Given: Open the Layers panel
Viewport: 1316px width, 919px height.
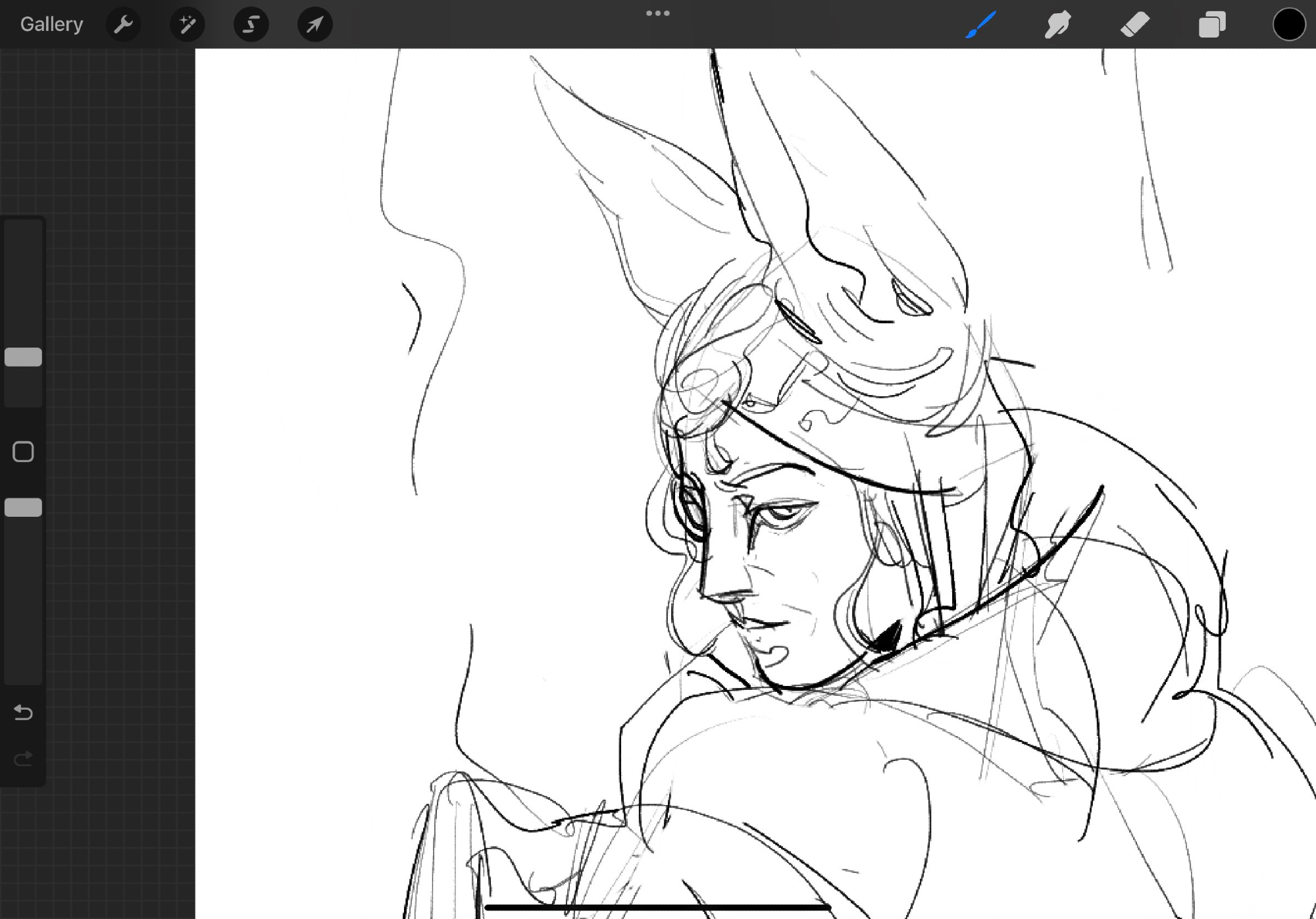Looking at the screenshot, I should click(1211, 24).
